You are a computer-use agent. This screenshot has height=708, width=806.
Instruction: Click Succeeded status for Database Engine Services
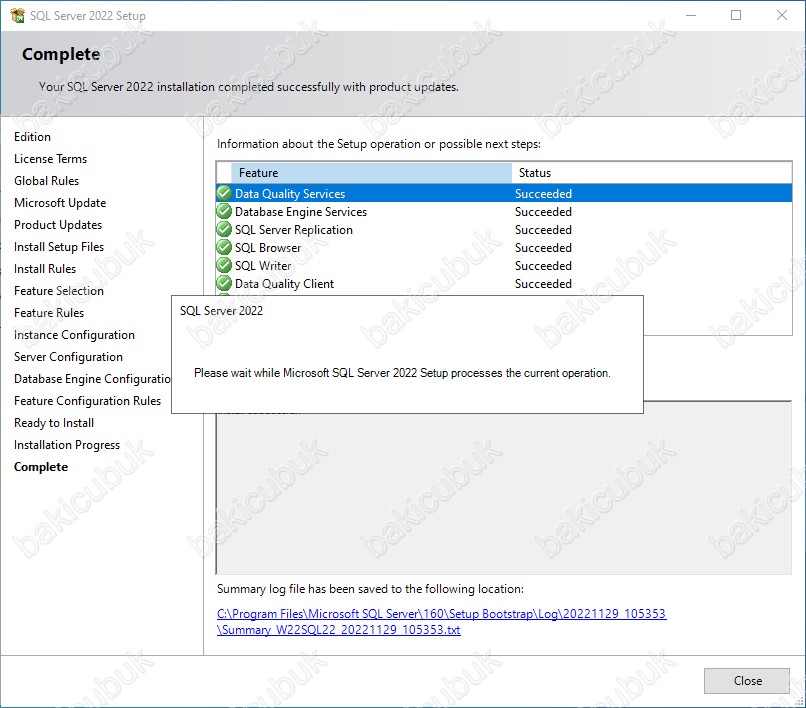(543, 212)
